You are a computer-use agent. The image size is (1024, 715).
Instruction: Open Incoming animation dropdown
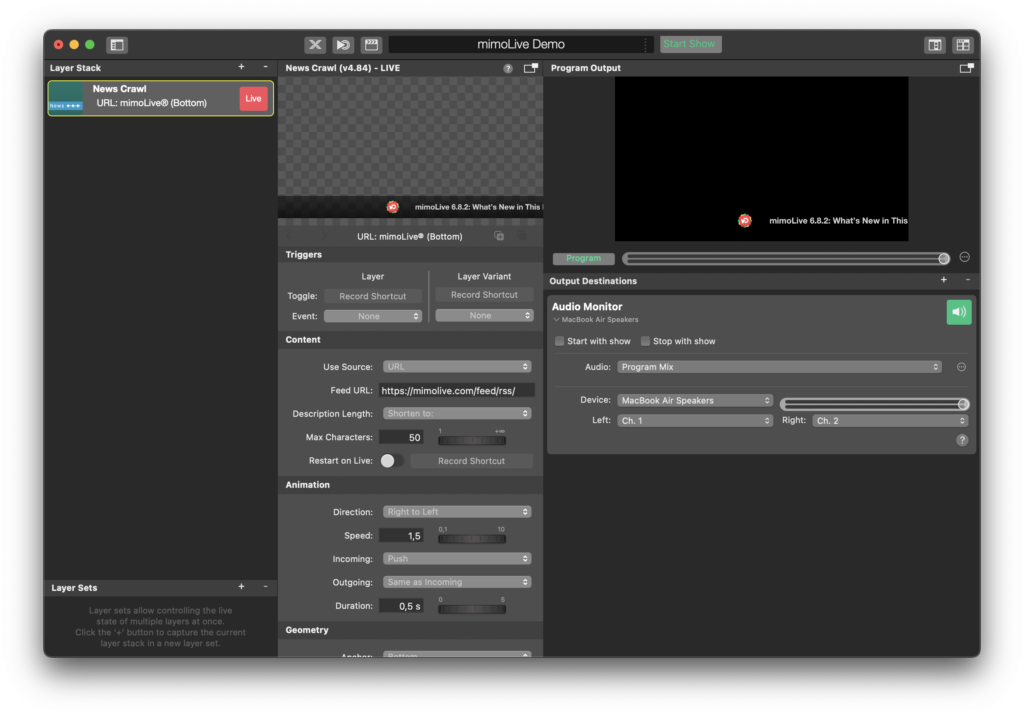pyautogui.click(x=456, y=559)
